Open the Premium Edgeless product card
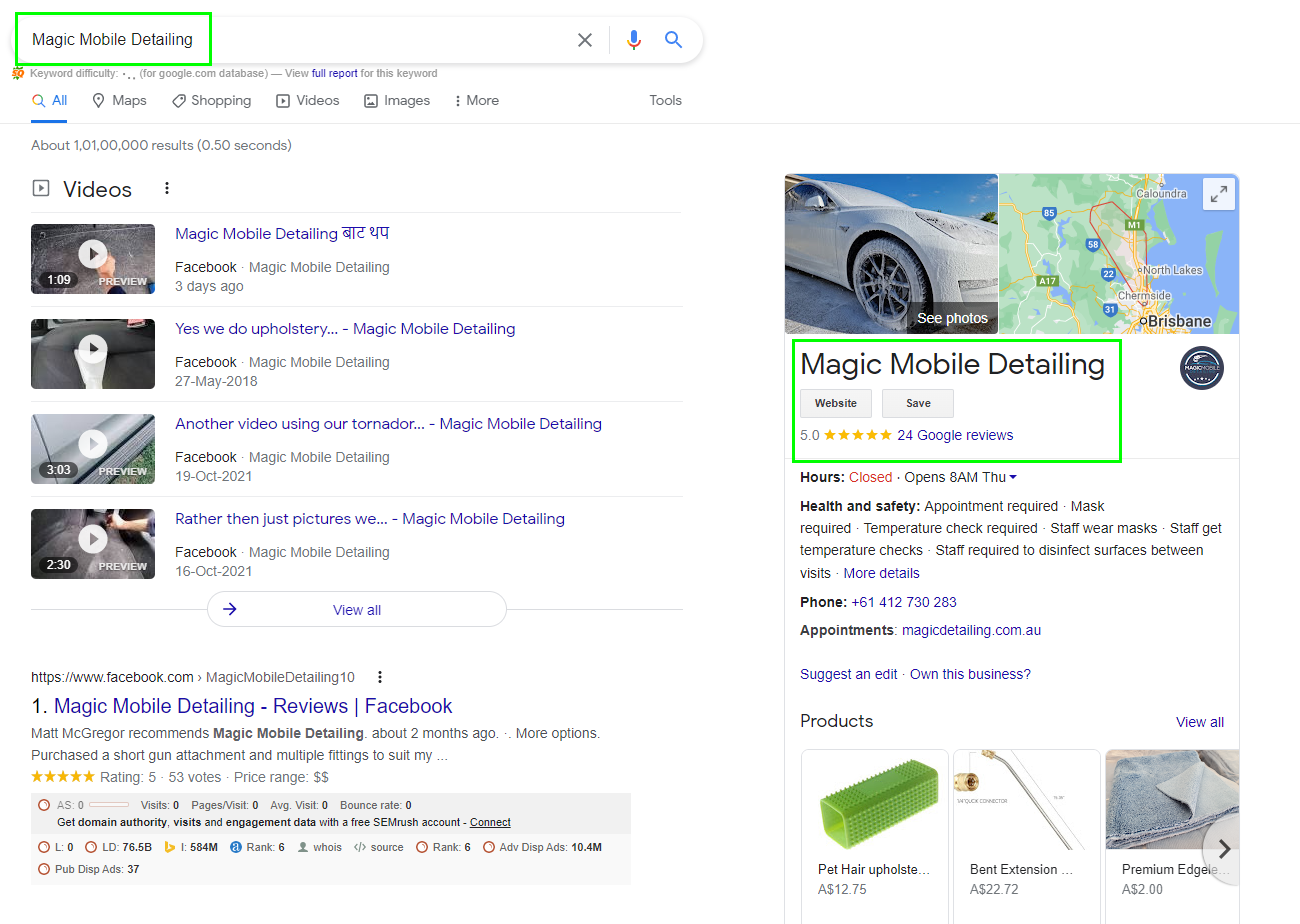 click(1172, 836)
